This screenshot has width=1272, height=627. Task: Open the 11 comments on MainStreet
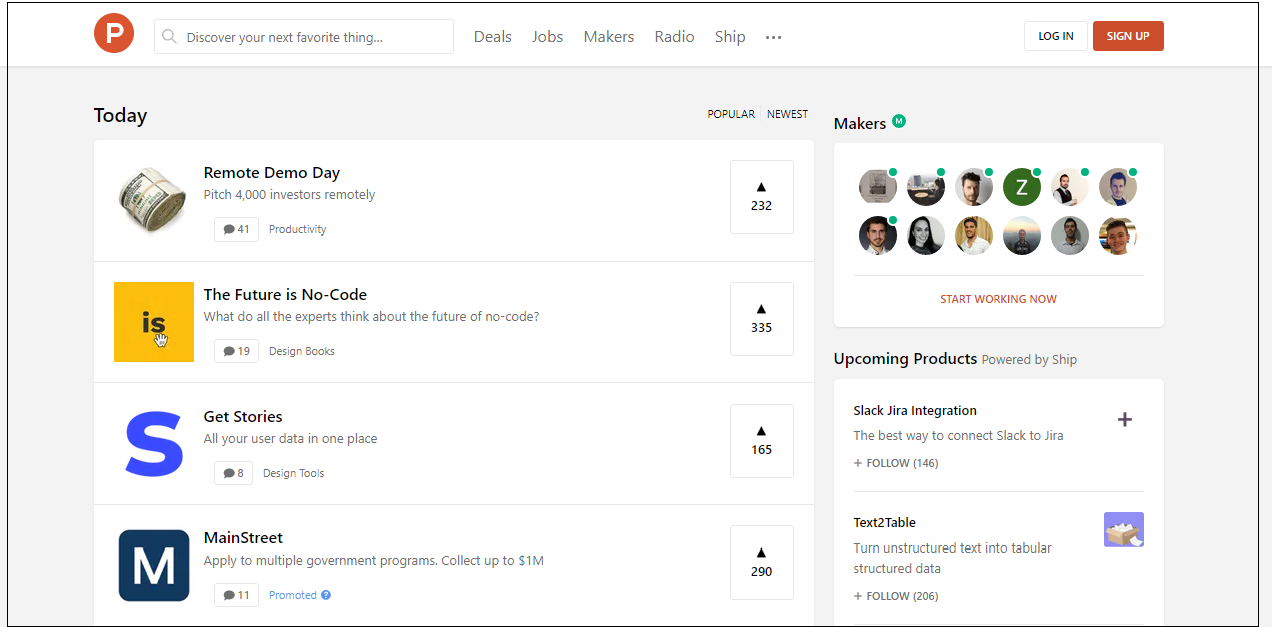pos(236,595)
